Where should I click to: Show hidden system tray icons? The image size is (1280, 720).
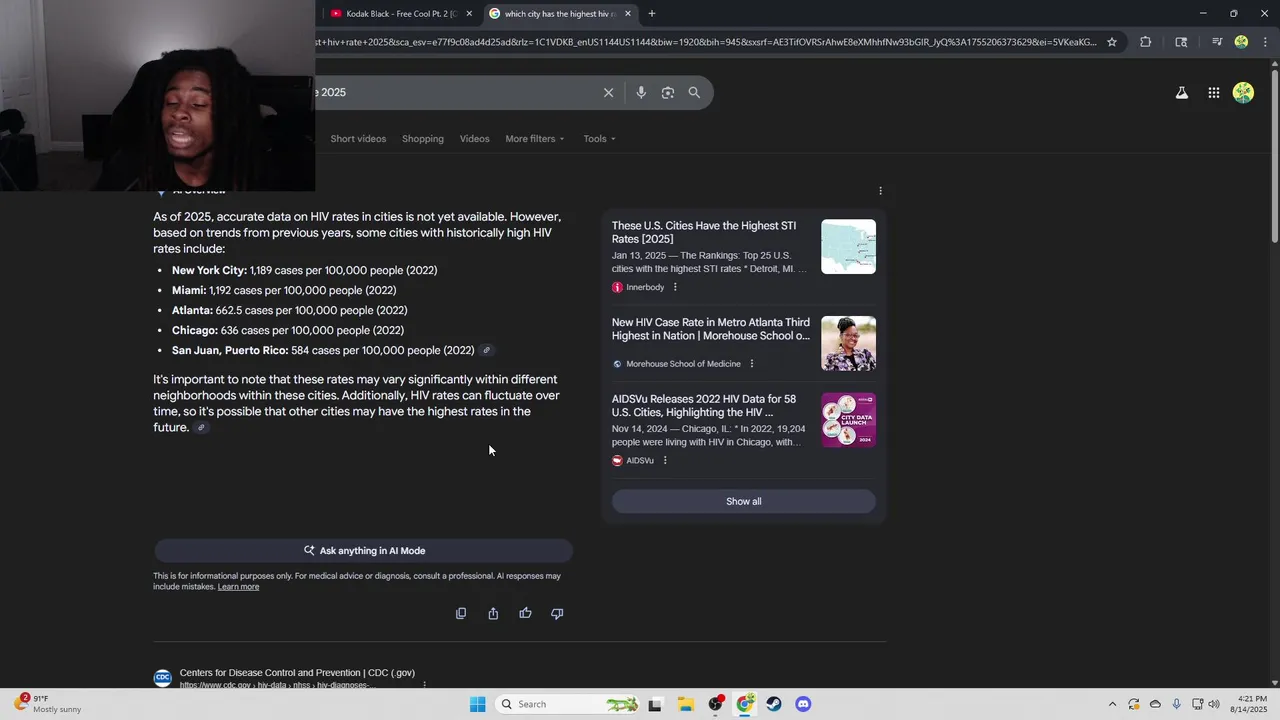[x=1112, y=704]
